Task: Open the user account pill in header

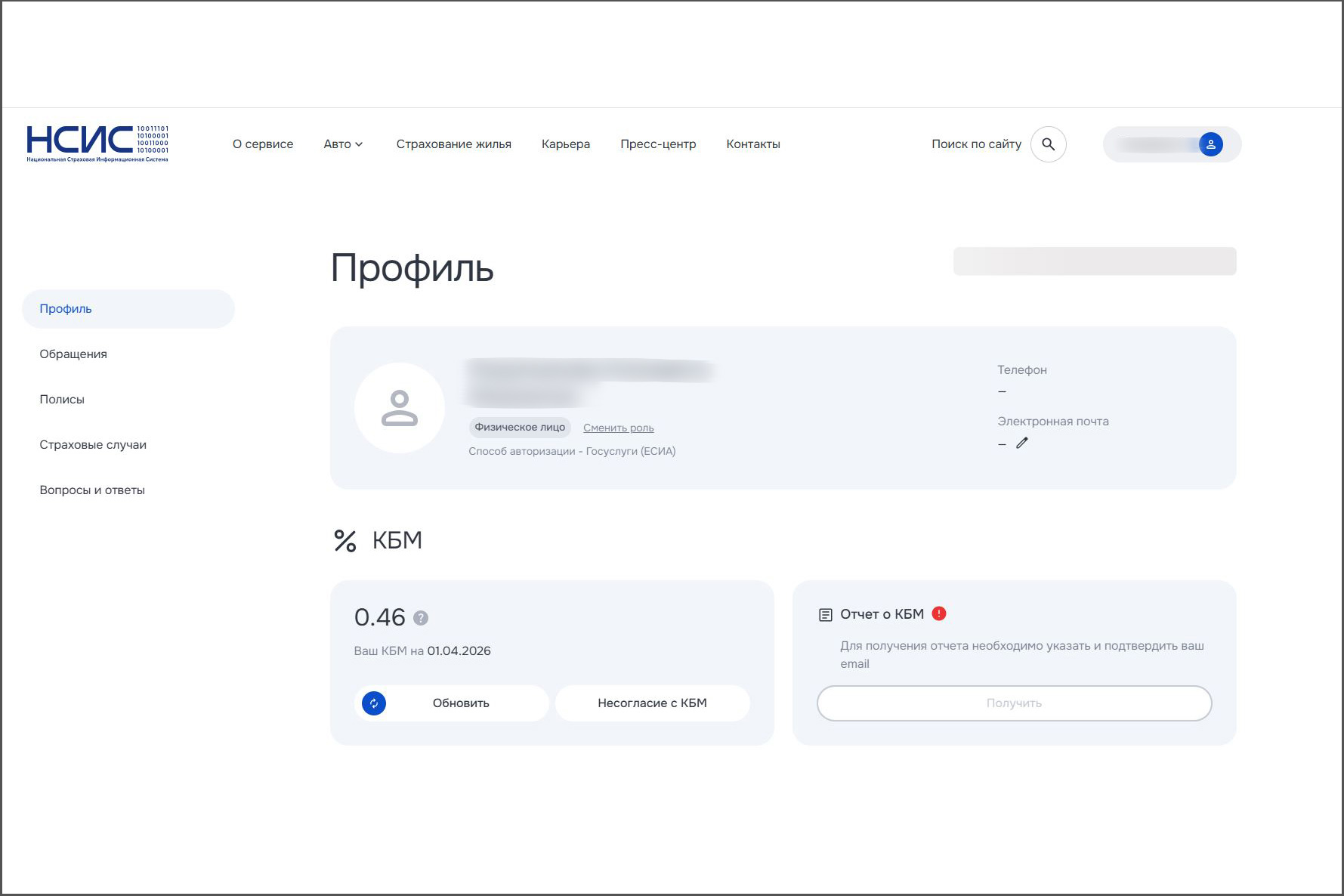Action: [1172, 144]
